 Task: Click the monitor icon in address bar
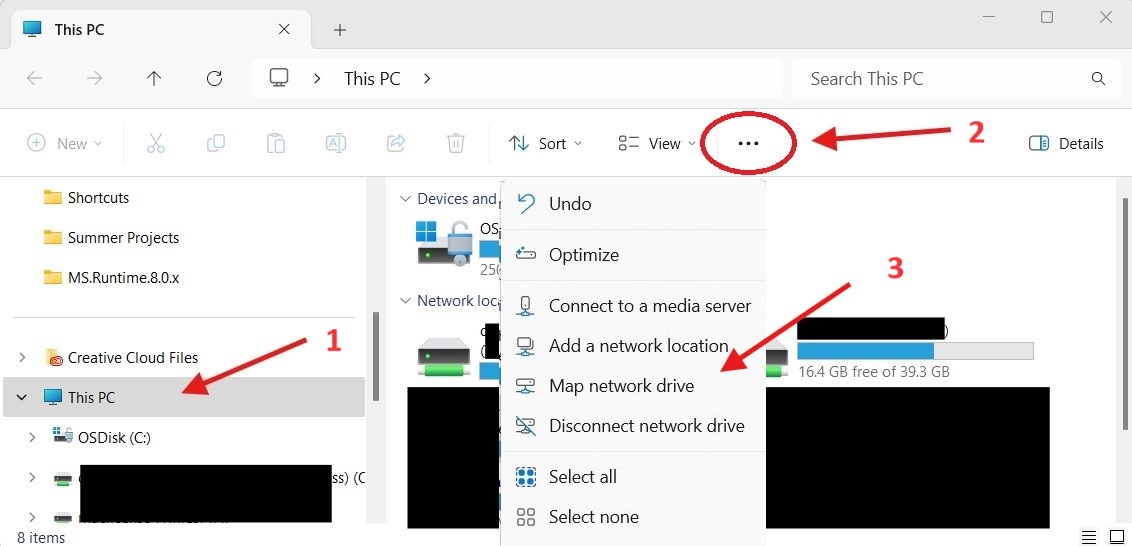click(x=279, y=77)
